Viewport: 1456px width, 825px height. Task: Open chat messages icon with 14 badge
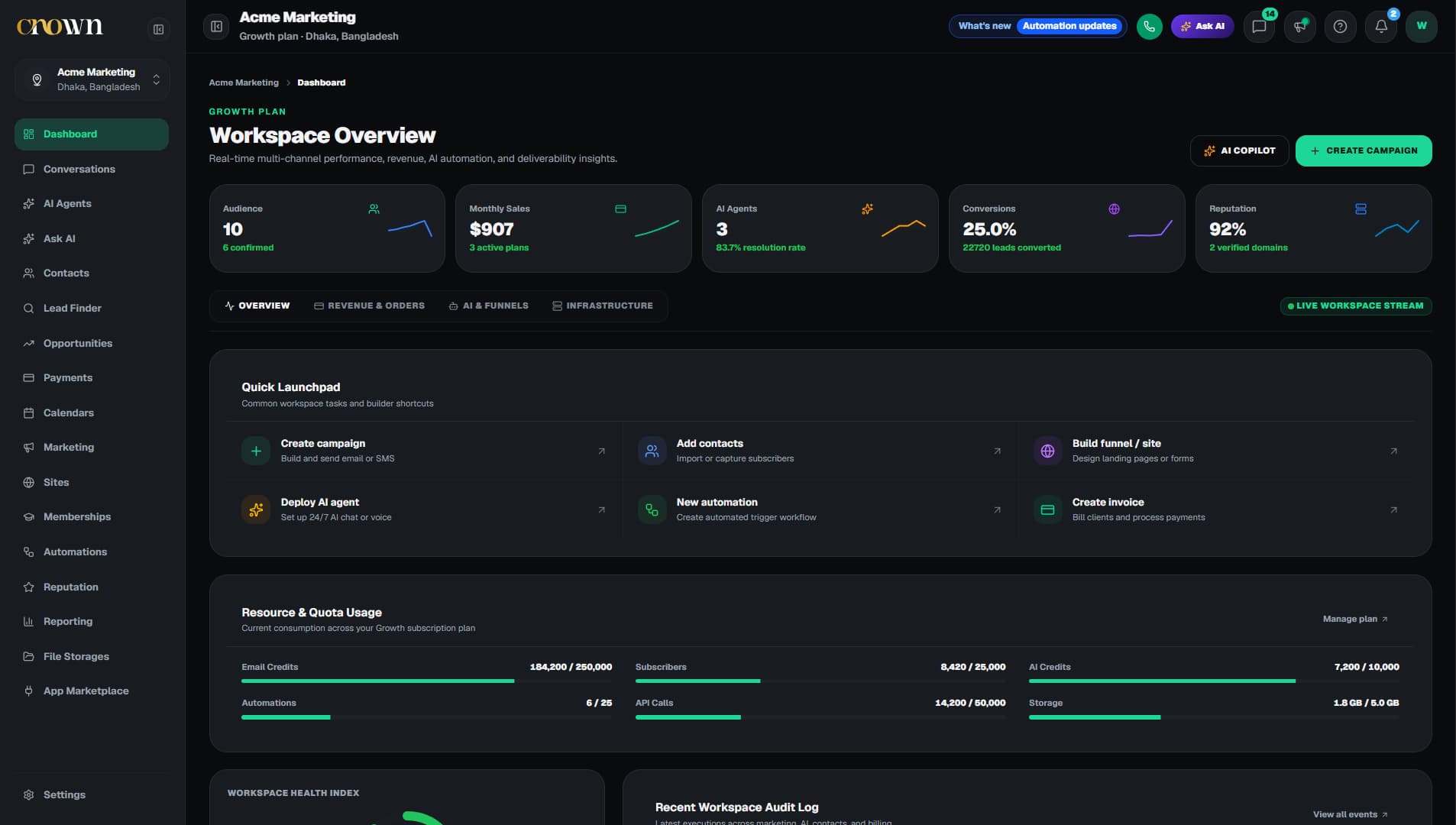point(1259,26)
